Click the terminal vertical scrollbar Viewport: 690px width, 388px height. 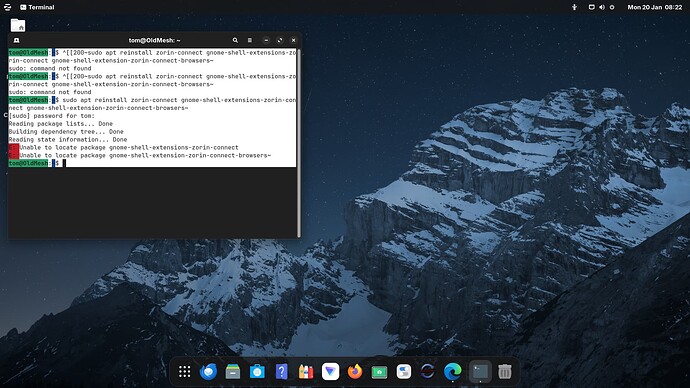click(299, 143)
